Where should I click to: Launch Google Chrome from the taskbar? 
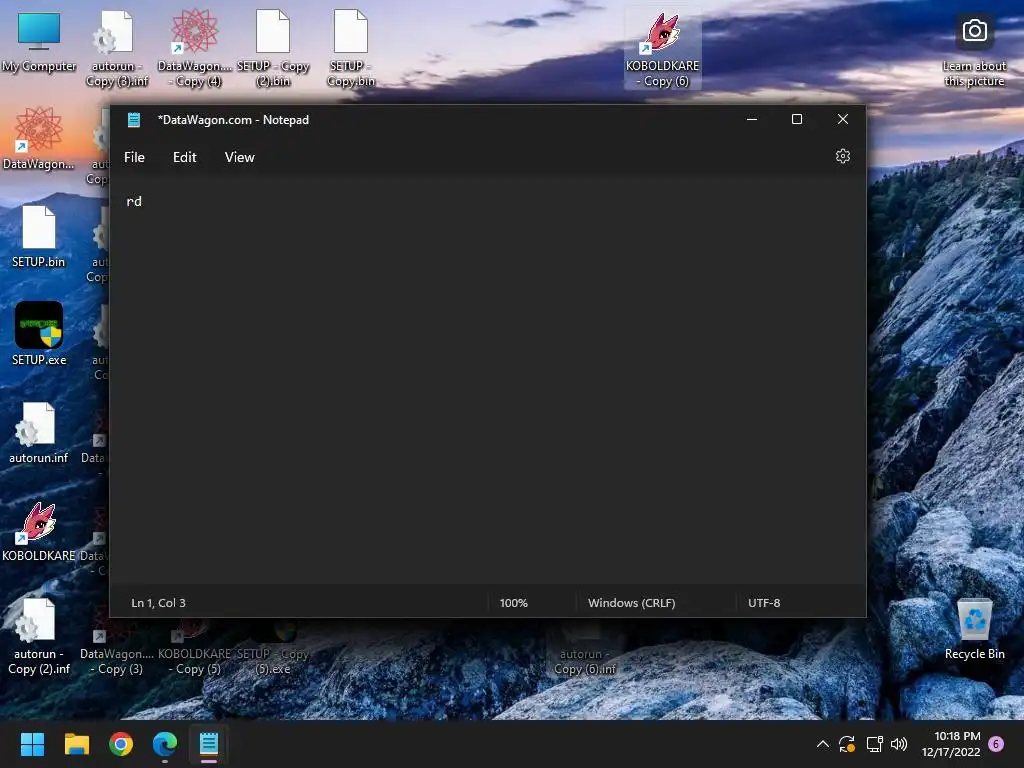coord(121,744)
